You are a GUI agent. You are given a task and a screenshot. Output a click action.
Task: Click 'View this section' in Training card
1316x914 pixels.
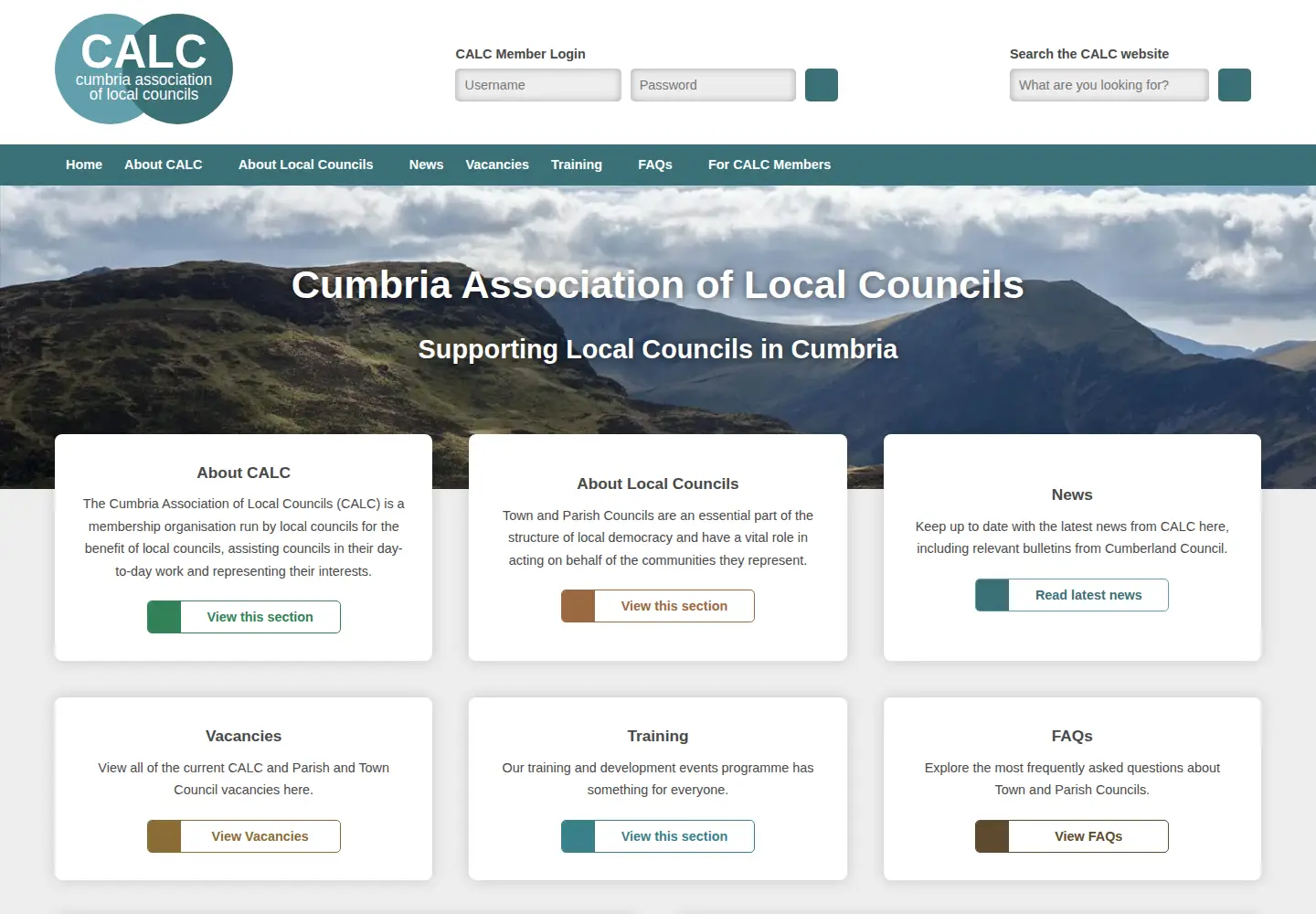coord(658,836)
